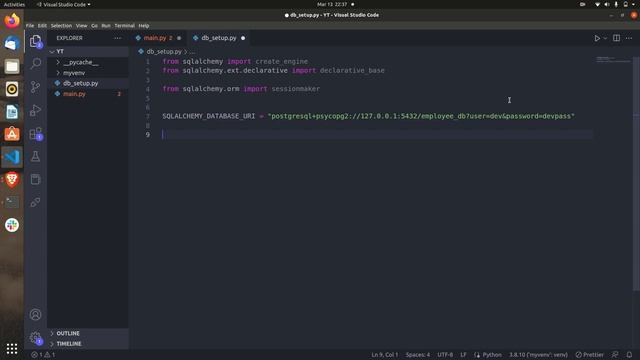Image resolution: width=640 pixels, height=360 pixels.
Task: Open the Search view icon
Action: tap(36, 63)
